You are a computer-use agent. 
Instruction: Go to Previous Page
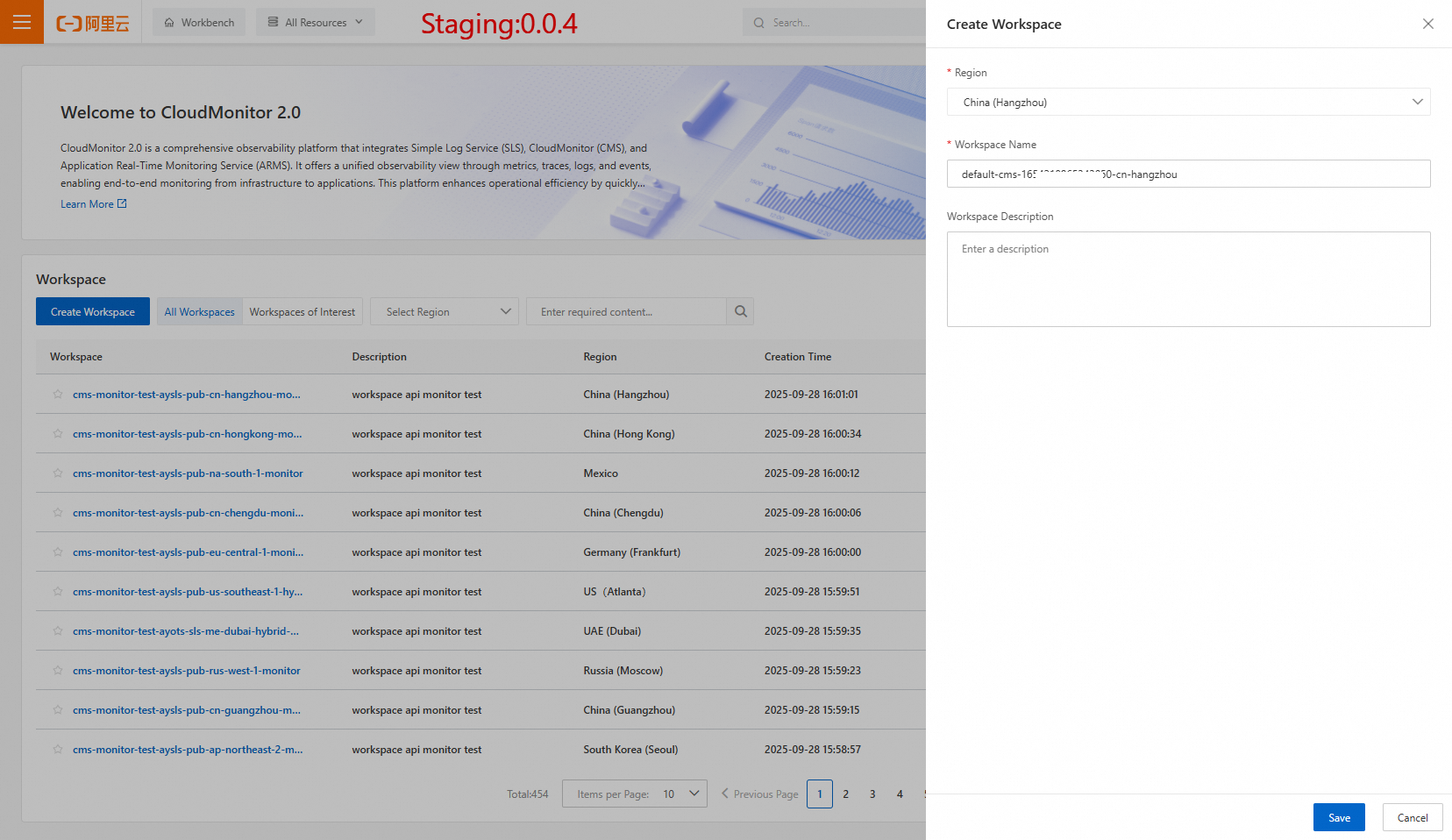(760, 794)
